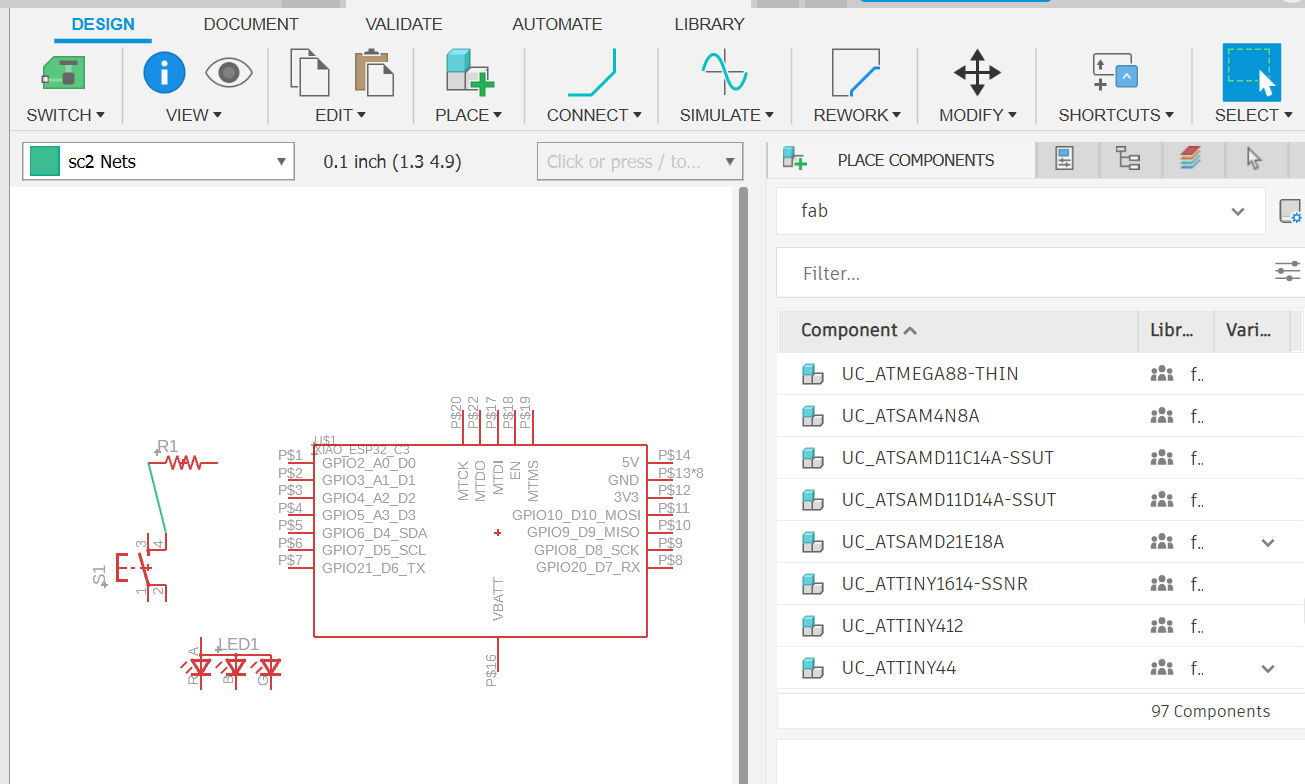Screen dimensions: 1305x784
Task: Switch to the VALIDATE ribbon tab
Action: point(403,24)
